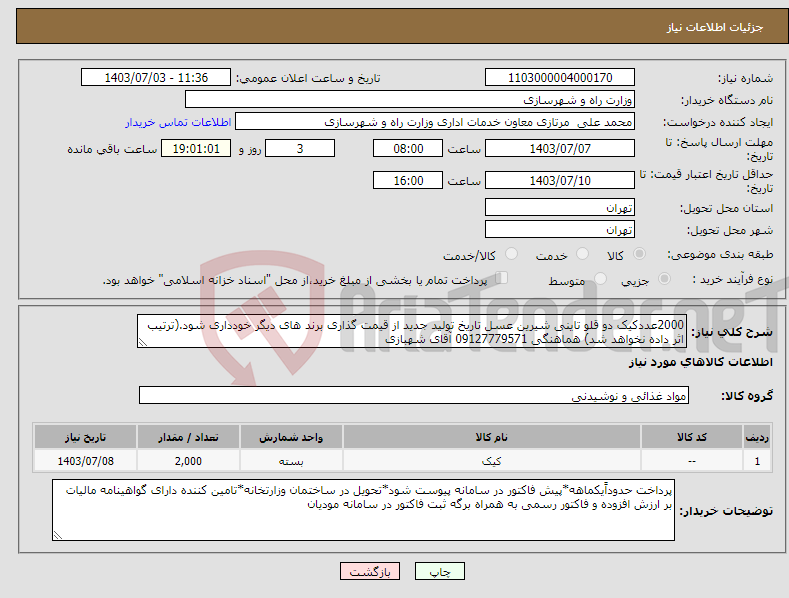Click the اطلاعات کالاهای مورد نیاز heading
Image resolution: width=789 pixels, height=598 pixels.
click(700, 362)
